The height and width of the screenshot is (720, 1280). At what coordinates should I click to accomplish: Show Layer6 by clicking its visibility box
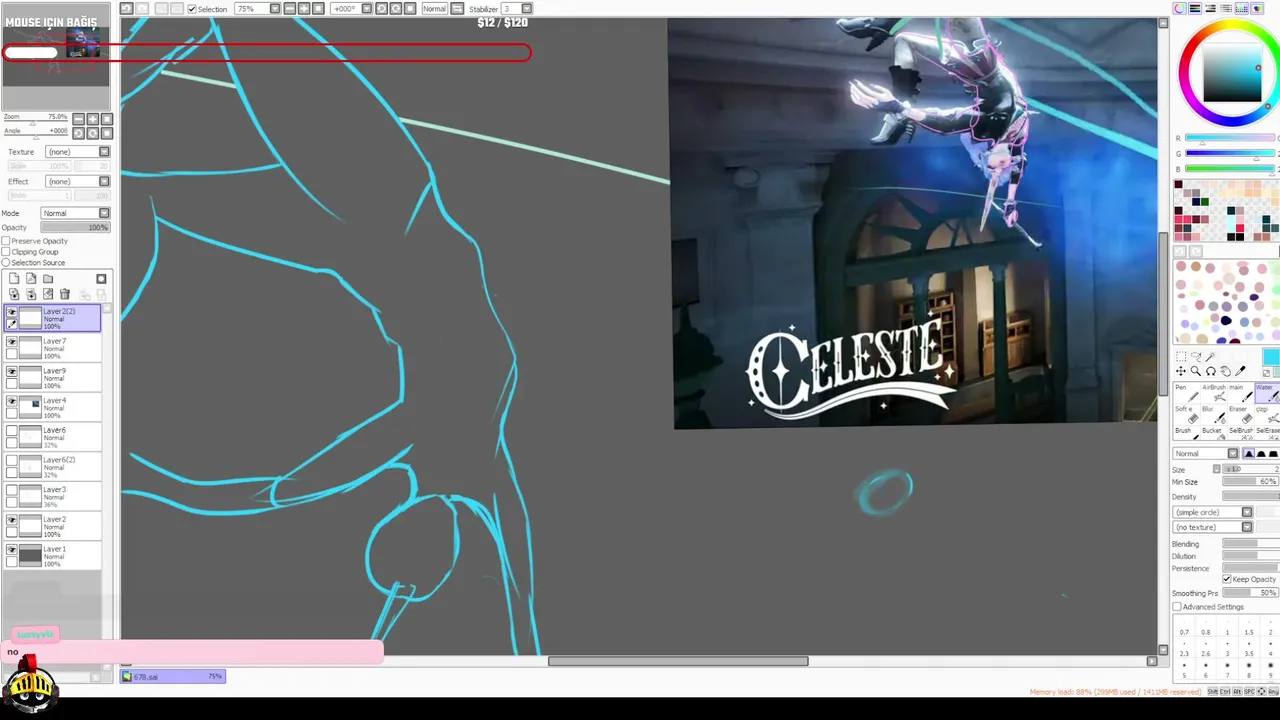tap(12, 431)
